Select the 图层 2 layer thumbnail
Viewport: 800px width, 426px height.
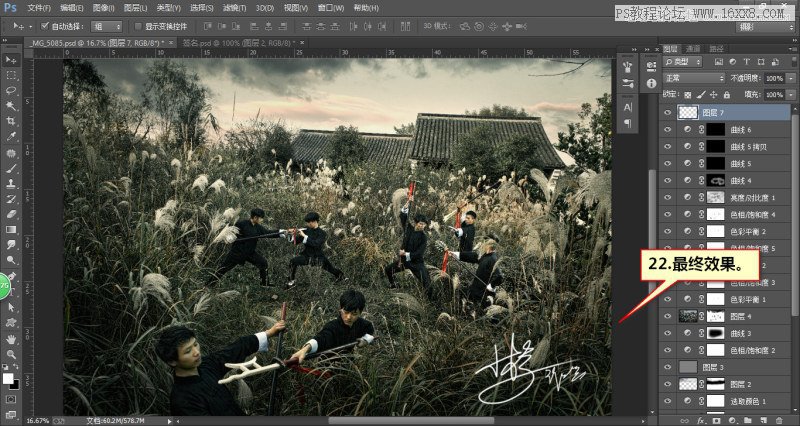tap(688, 384)
